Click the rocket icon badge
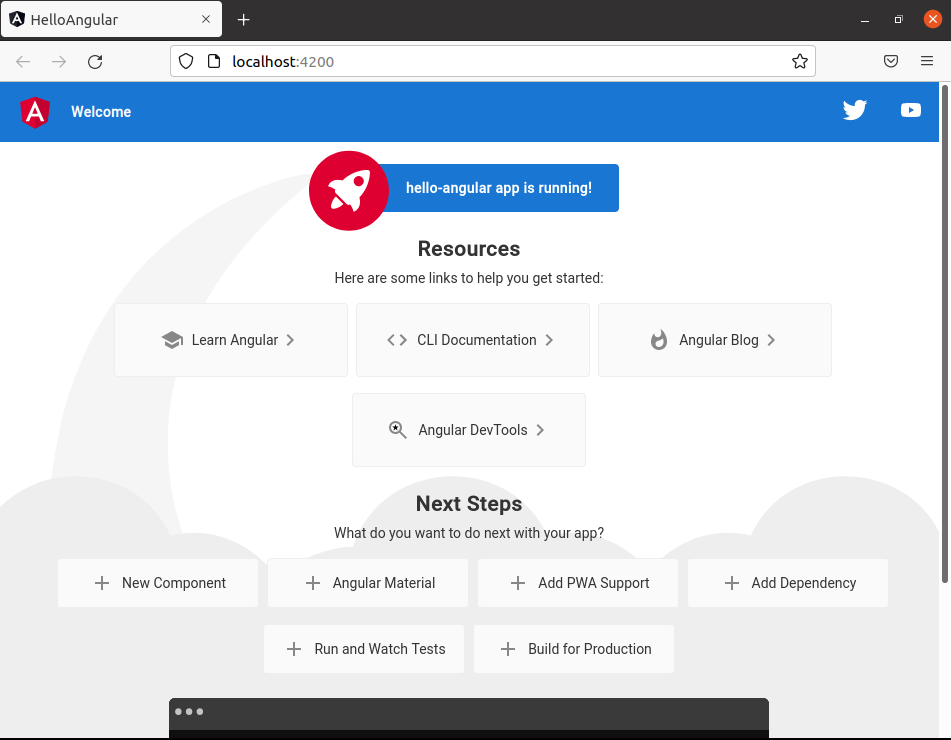This screenshot has width=951, height=740. coord(348,190)
